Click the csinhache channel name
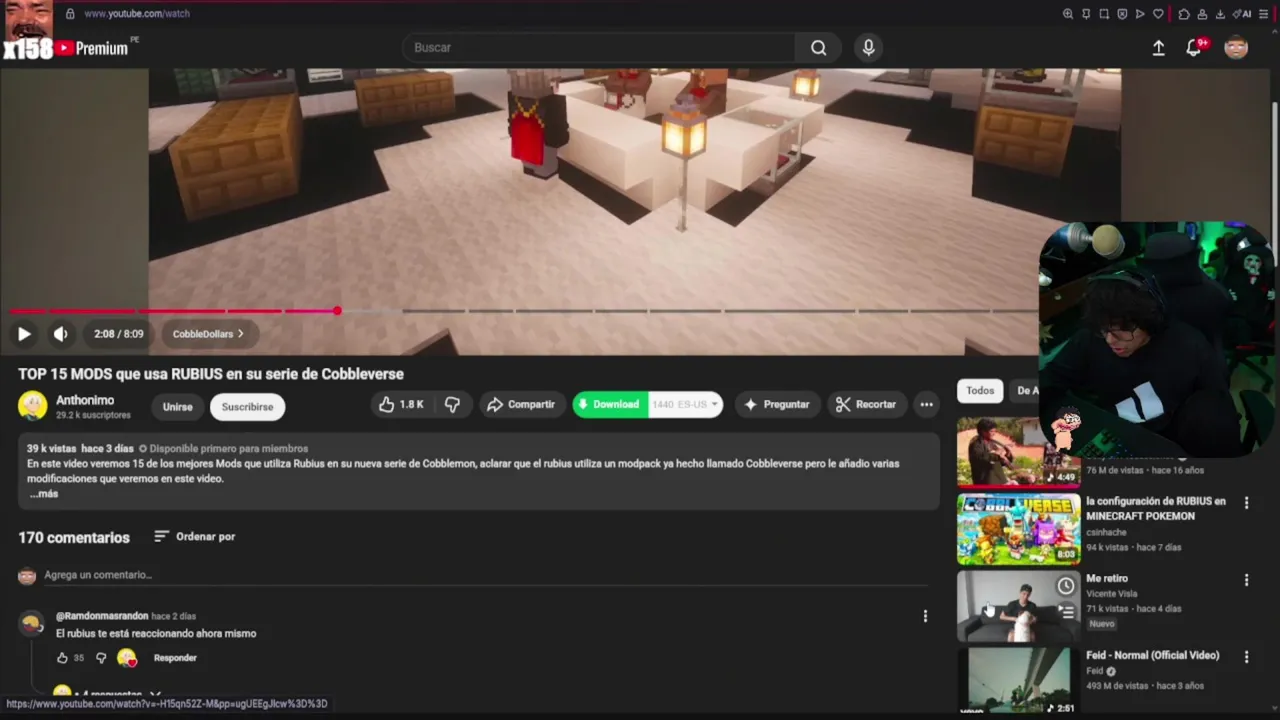The height and width of the screenshot is (720, 1280). tap(1105, 533)
